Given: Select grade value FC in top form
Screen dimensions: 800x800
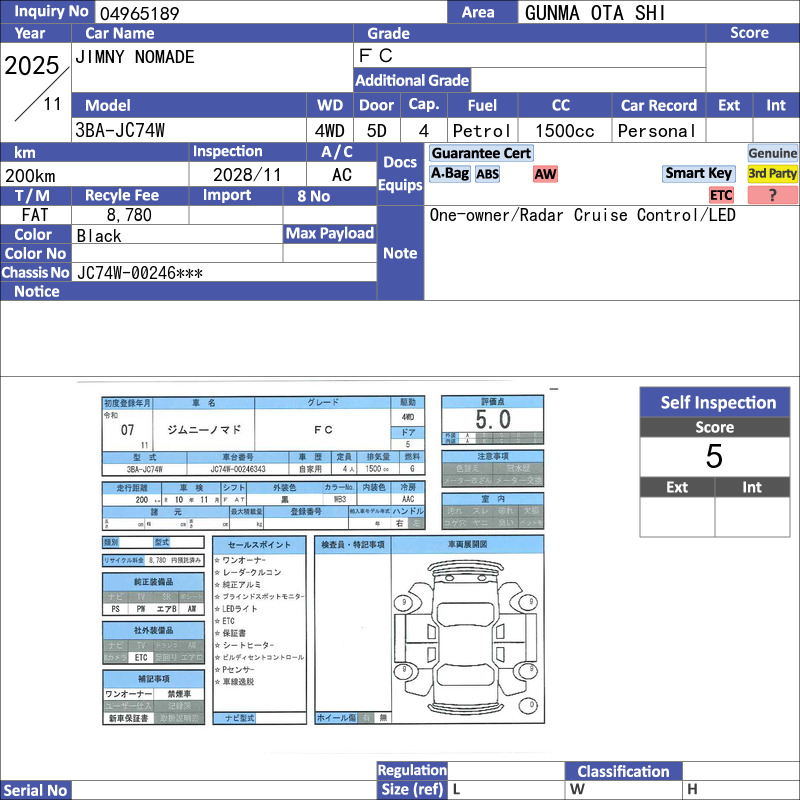Looking at the screenshot, I should (x=376, y=56).
